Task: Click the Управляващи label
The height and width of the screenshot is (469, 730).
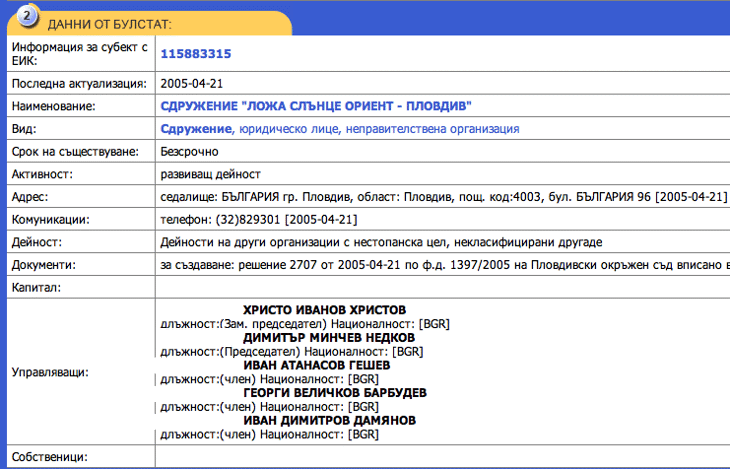Action: (50, 372)
